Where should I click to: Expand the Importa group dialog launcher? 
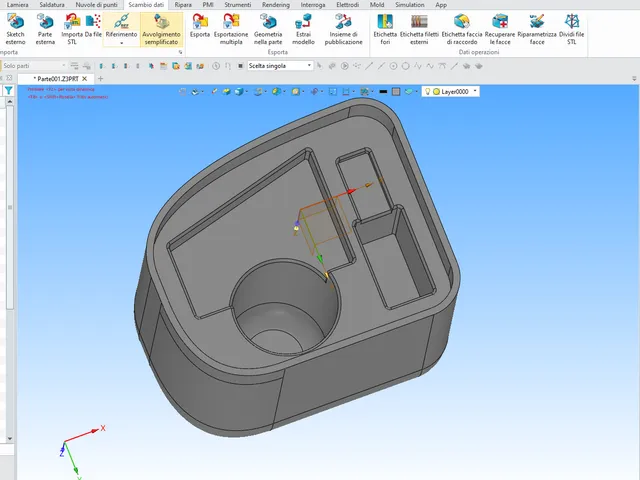180,52
